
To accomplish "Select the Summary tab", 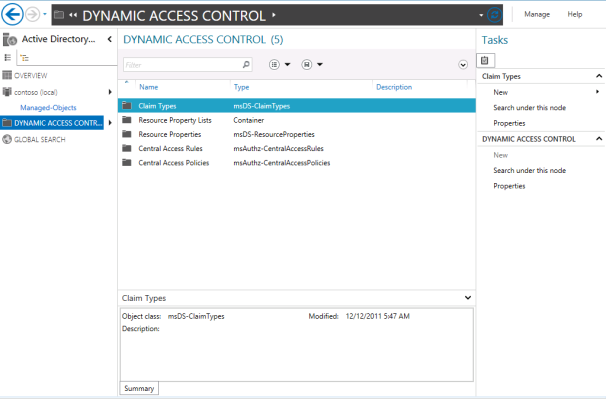I will point(139,388).
